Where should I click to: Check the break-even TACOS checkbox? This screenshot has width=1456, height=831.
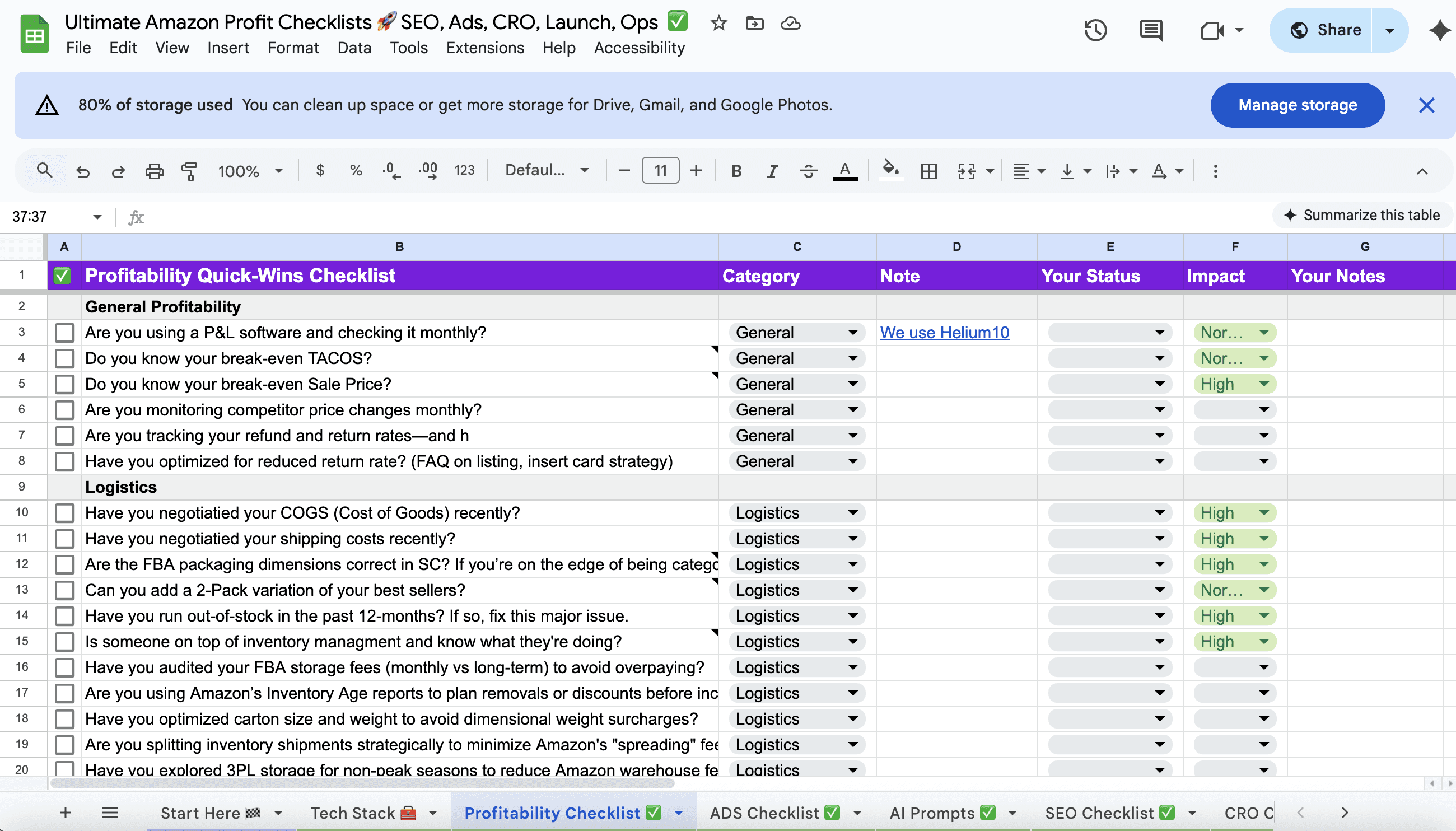[64, 358]
